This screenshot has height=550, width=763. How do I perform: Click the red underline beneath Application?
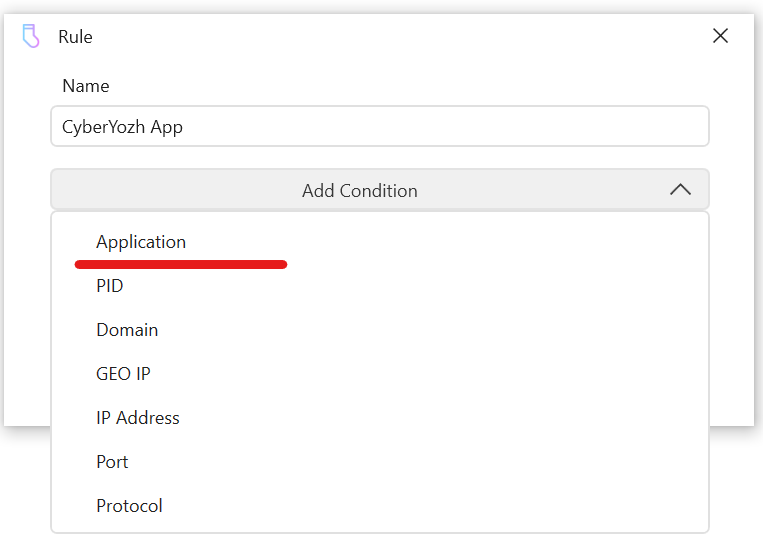point(181,265)
